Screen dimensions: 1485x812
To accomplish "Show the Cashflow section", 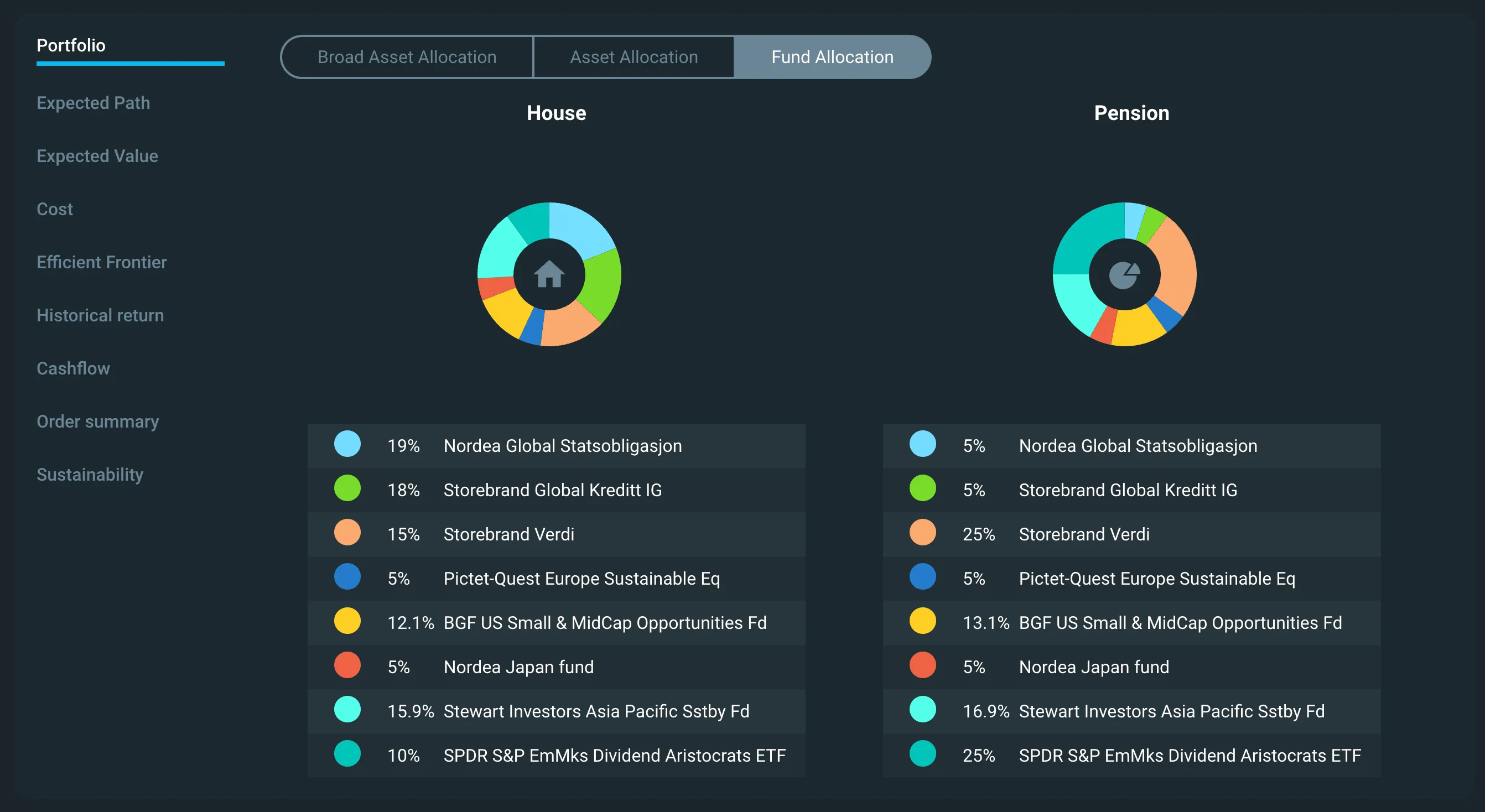I will [x=73, y=368].
